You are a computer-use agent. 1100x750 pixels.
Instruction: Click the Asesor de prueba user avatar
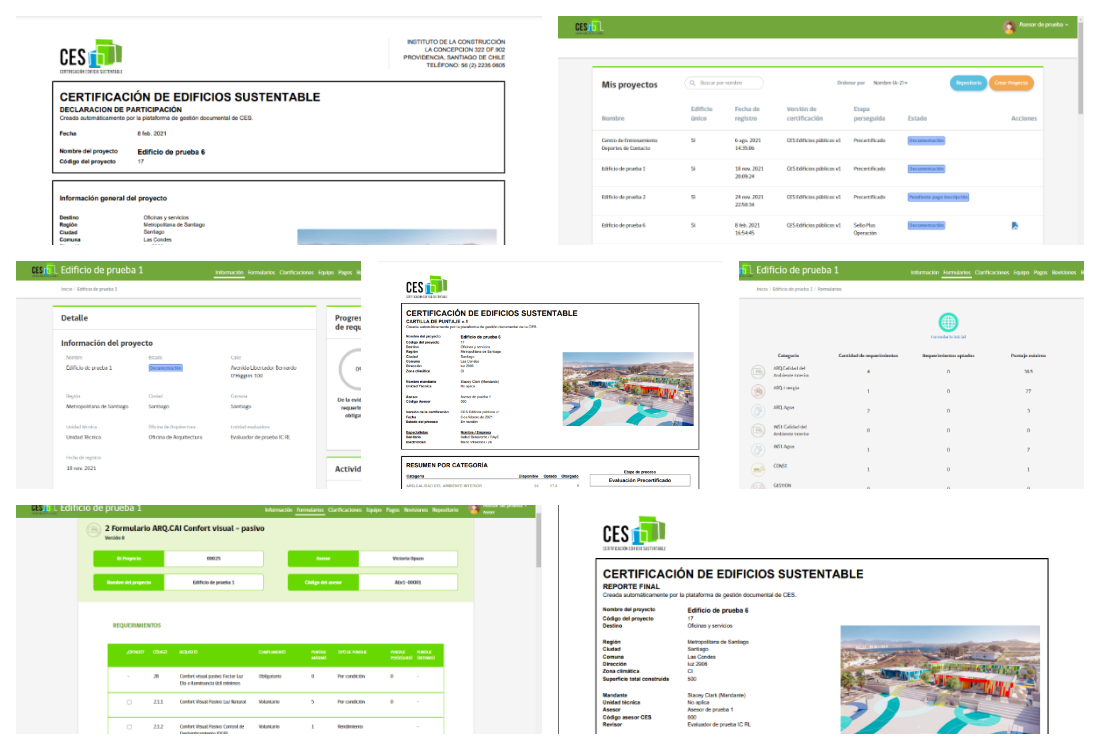[1009, 26]
